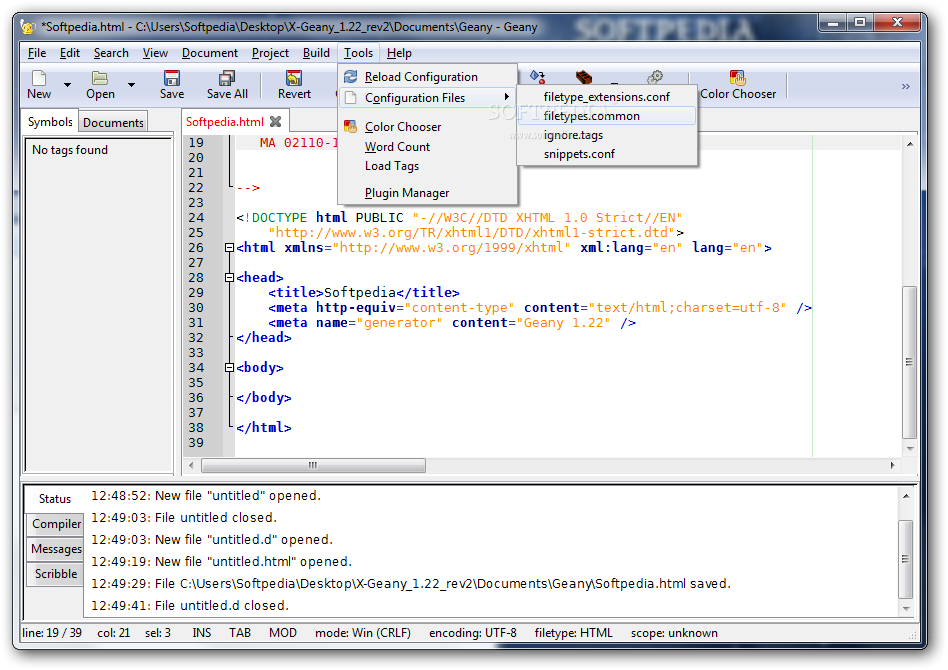Image resolution: width=948 pixels, height=670 pixels.
Task: Collapse the html fold at line 26
Action: [x=229, y=247]
